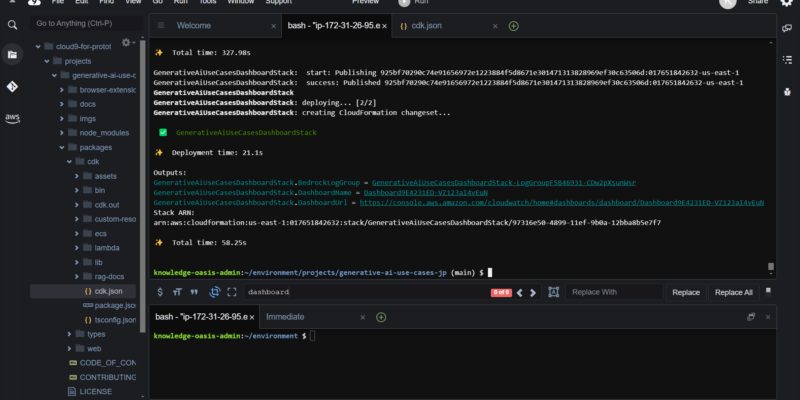
Task: Click the Replace With input field
Action: 614,292
